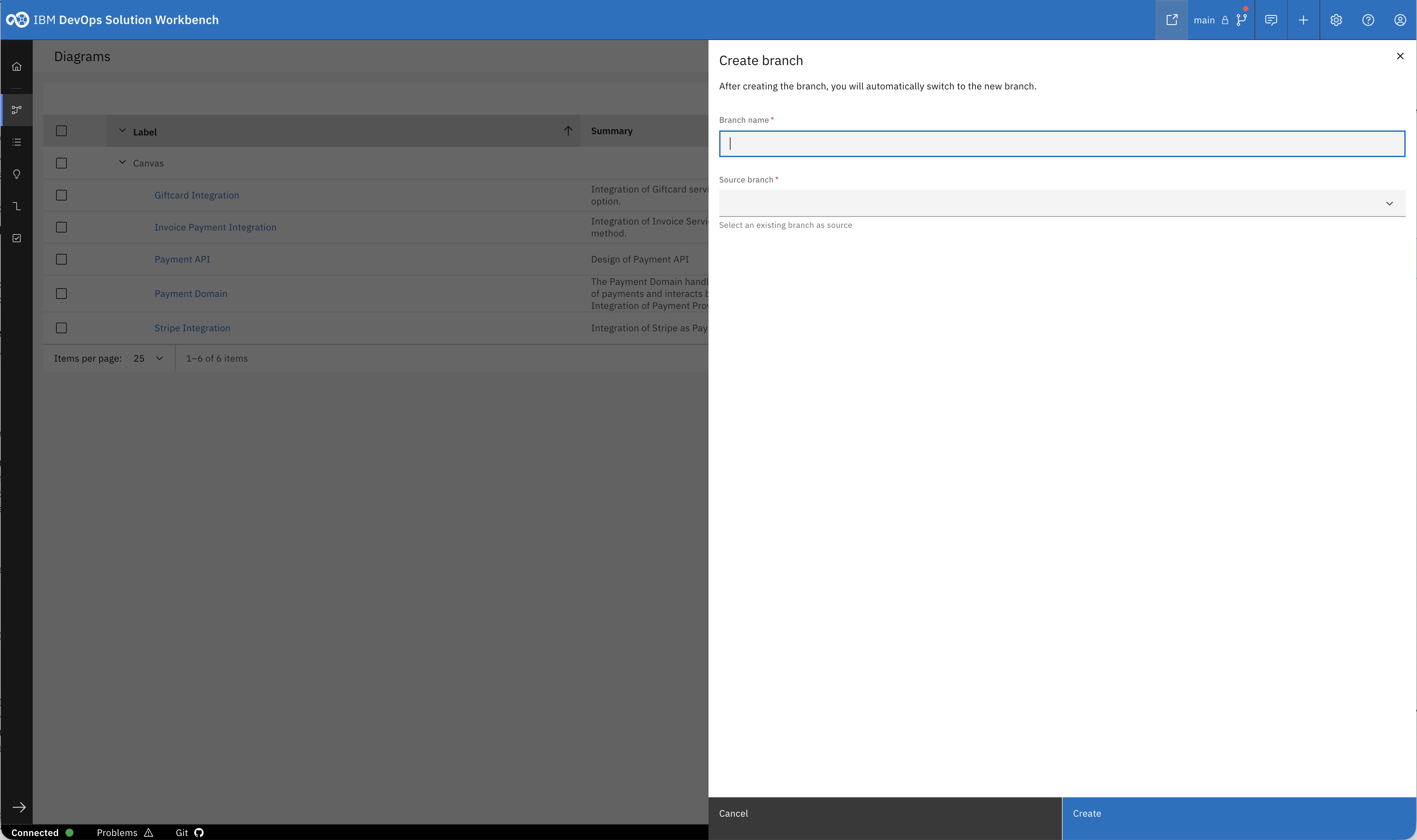Click the Summary column header
This screenshot has height=840, width=1417.
pos(612,131)
